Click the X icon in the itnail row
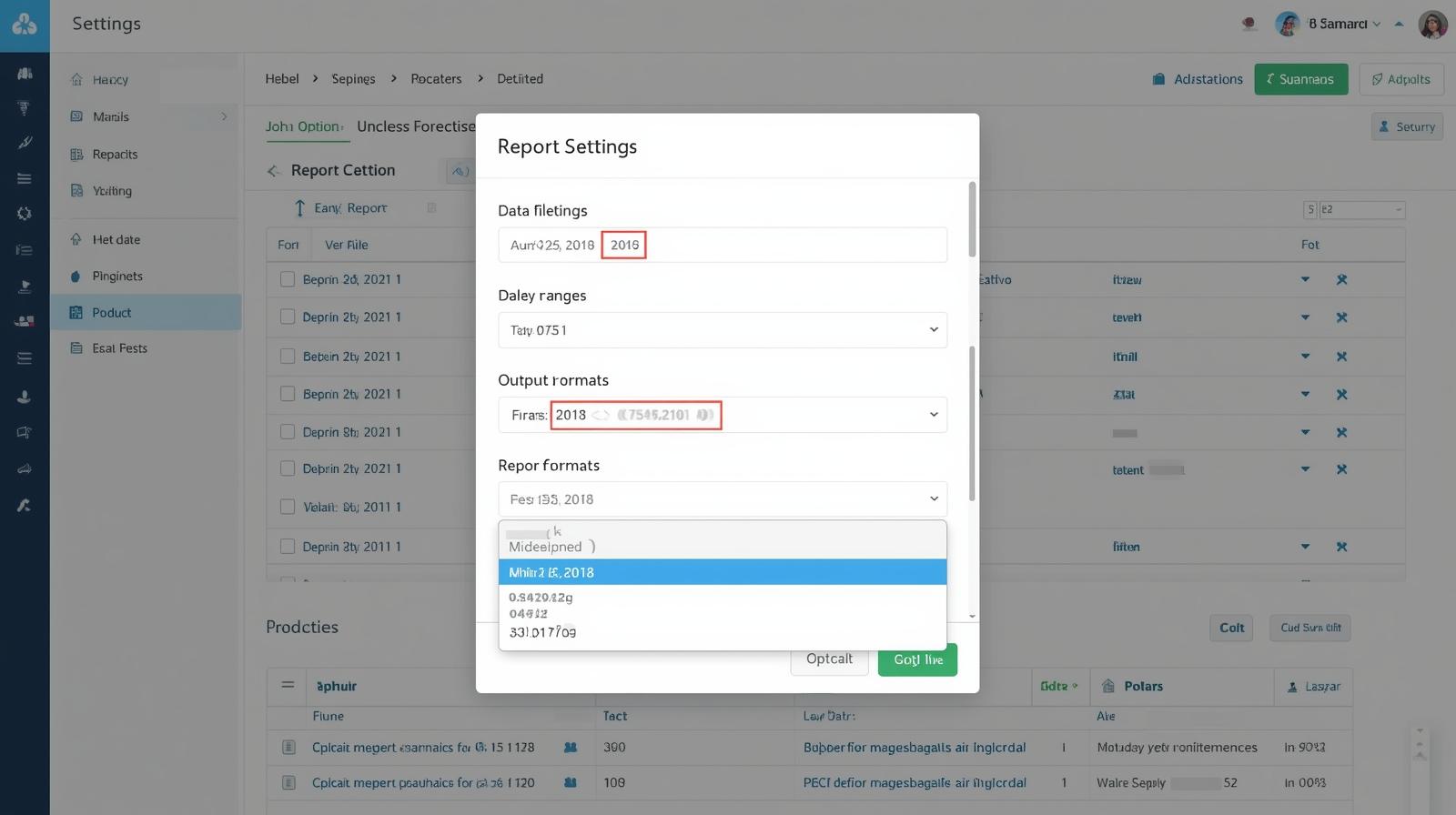Screen dimensions: 1456x815 coord(1341,357)
